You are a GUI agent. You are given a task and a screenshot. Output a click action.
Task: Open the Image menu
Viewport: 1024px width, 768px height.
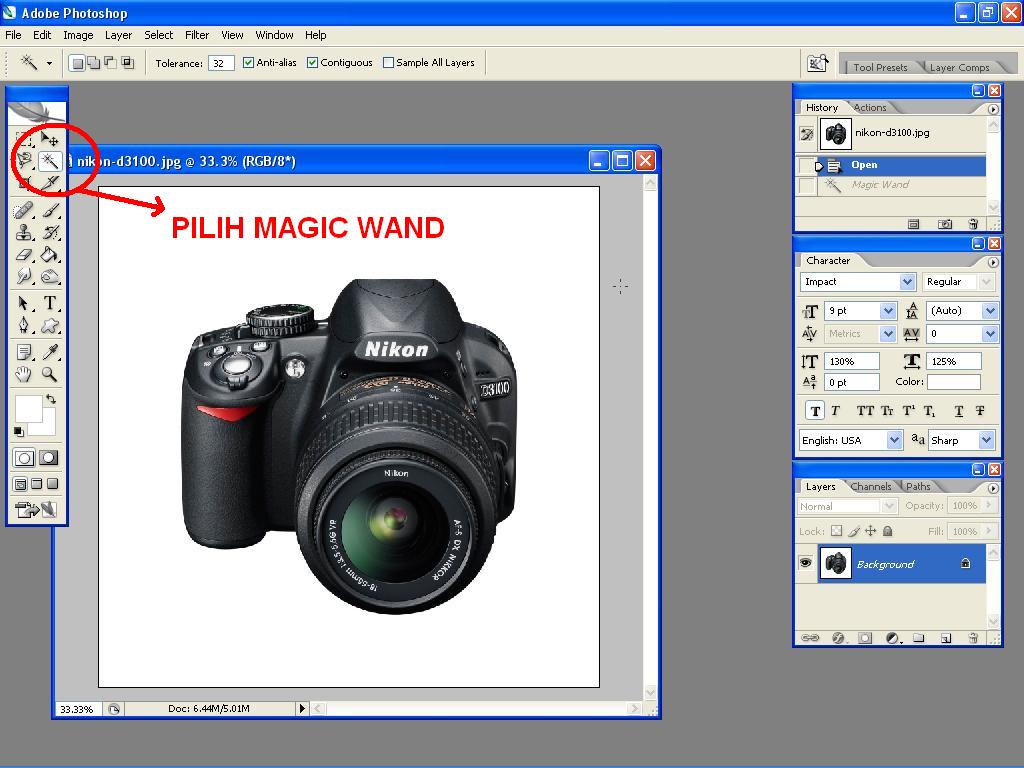tap(78, 35)
